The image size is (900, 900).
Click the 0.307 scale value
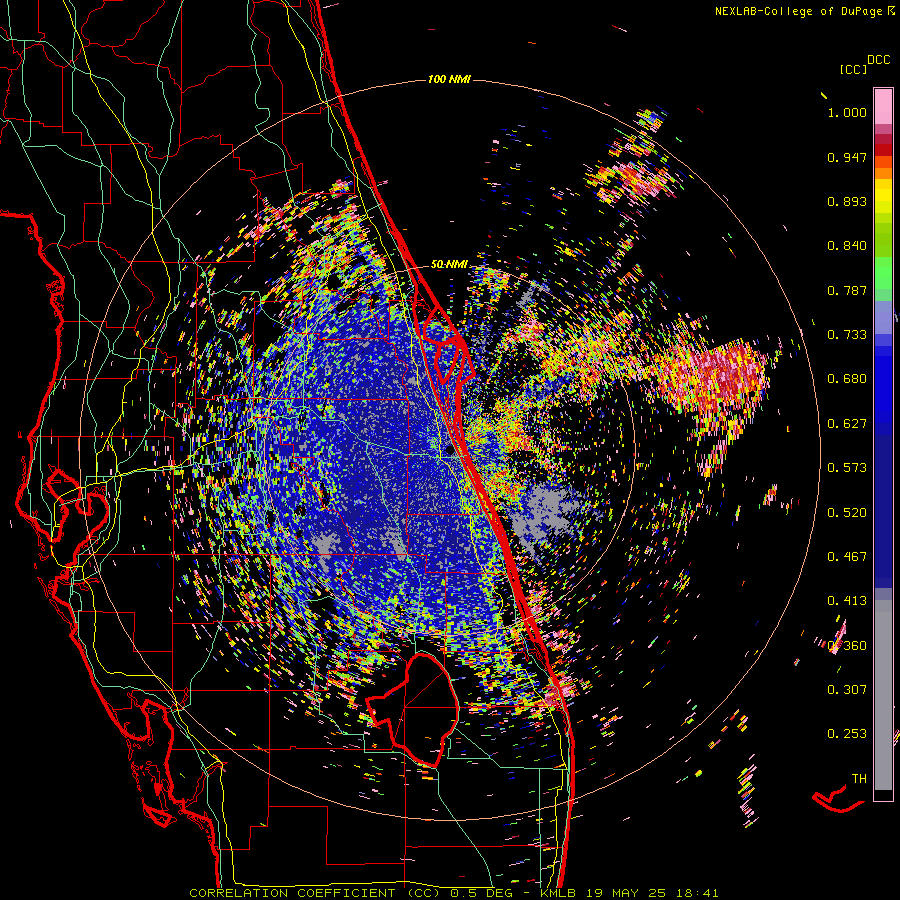click(847, 690)
